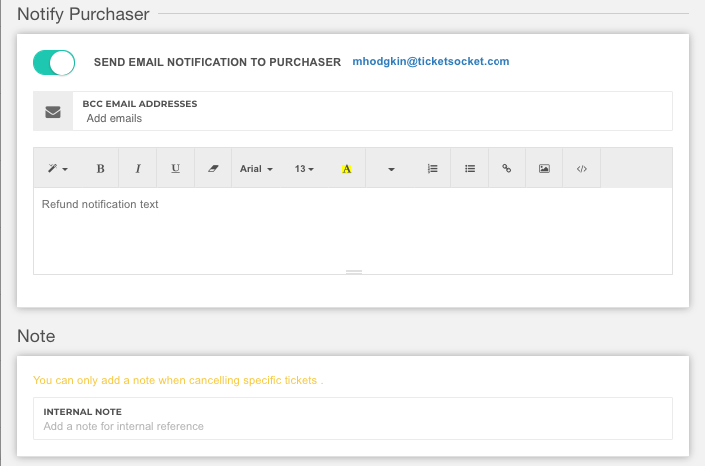Viewport: 705px width, 466px height.
Task: Insert an unordered bullet list
Action: pos(470,169)
